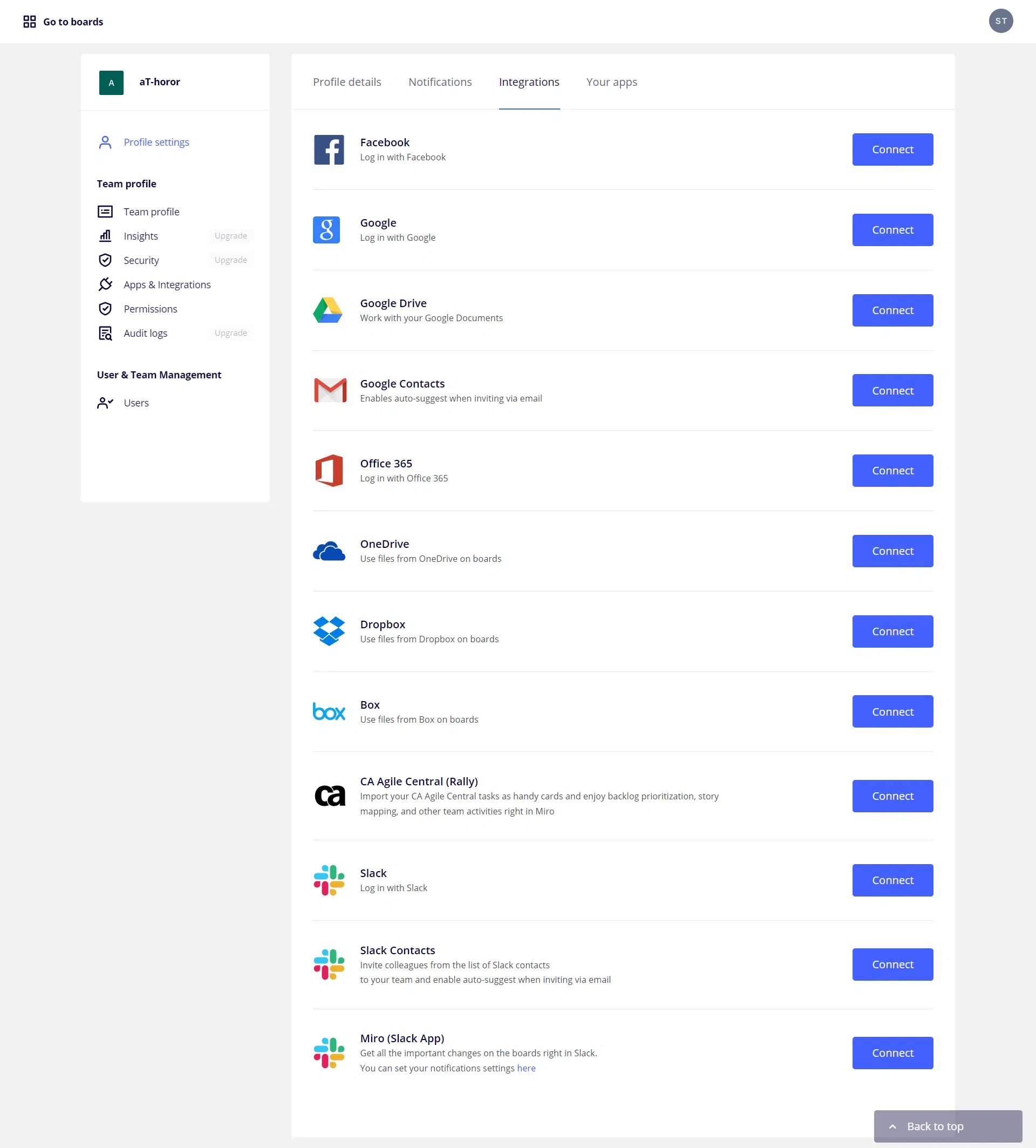1036x1148 pixels.
Task: Connect the Slack integration
Action: pyautogui.click(x=892, y=880)
